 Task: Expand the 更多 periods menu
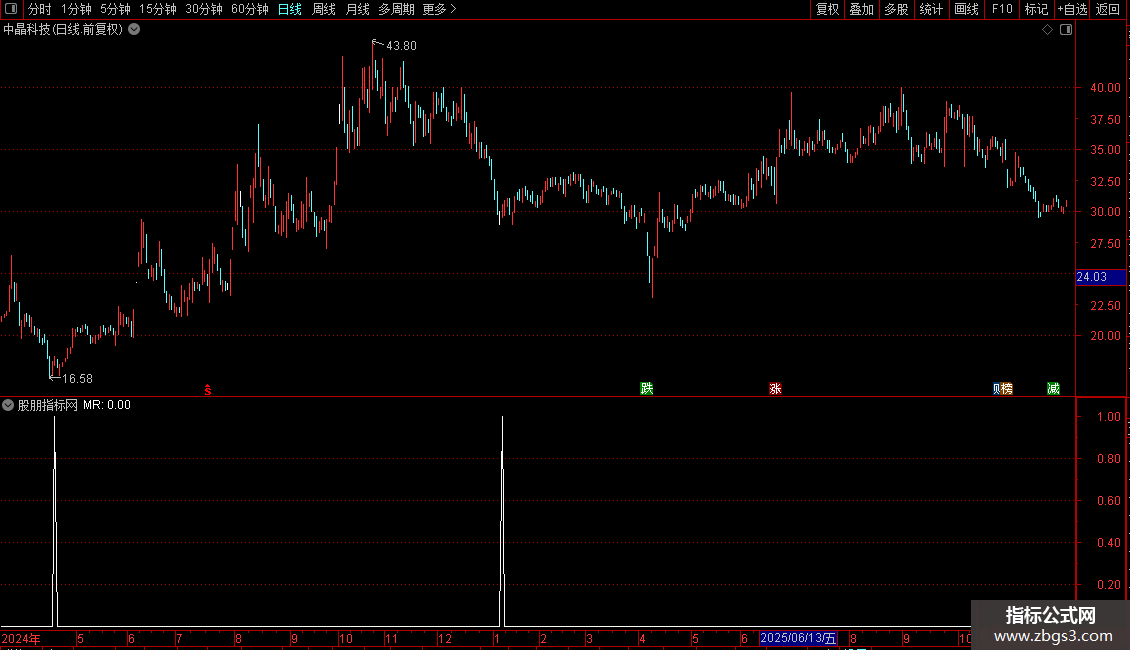tap(440, 9)
